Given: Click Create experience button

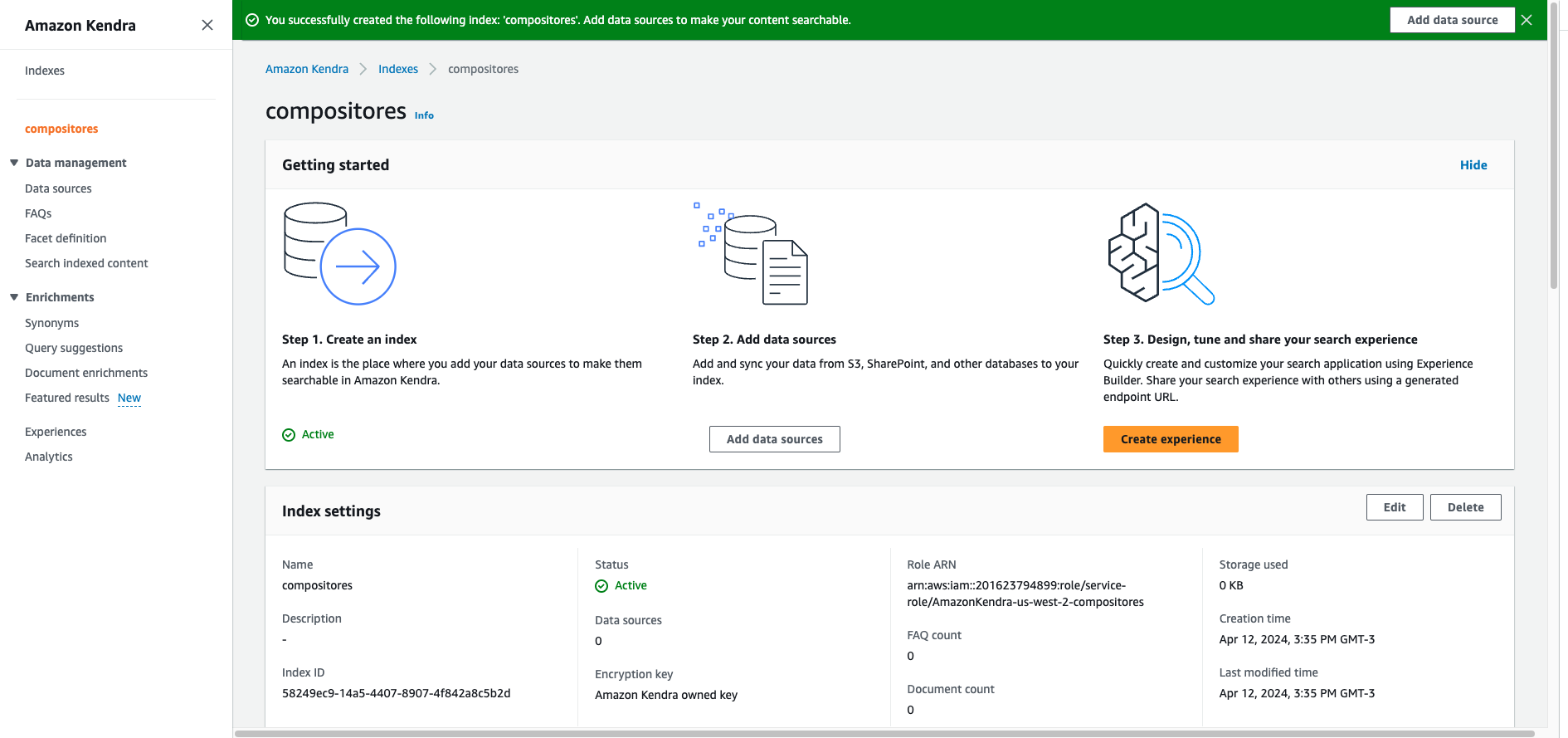Looking at the screenshot, I should pos(1171,439).
